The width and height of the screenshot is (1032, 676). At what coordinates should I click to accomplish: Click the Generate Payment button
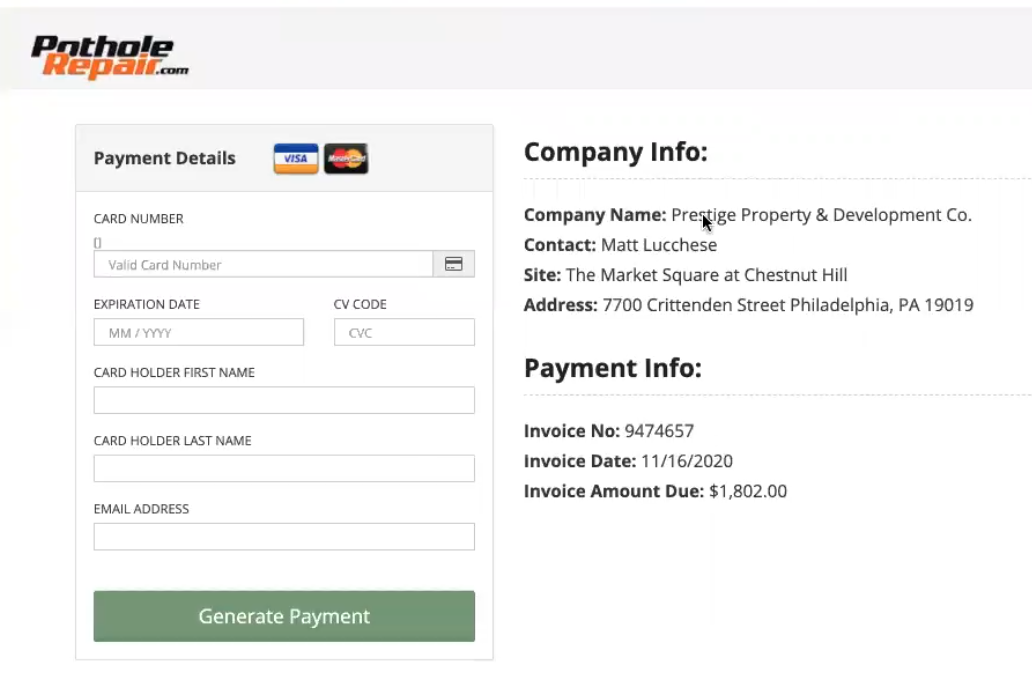point(284,616)
